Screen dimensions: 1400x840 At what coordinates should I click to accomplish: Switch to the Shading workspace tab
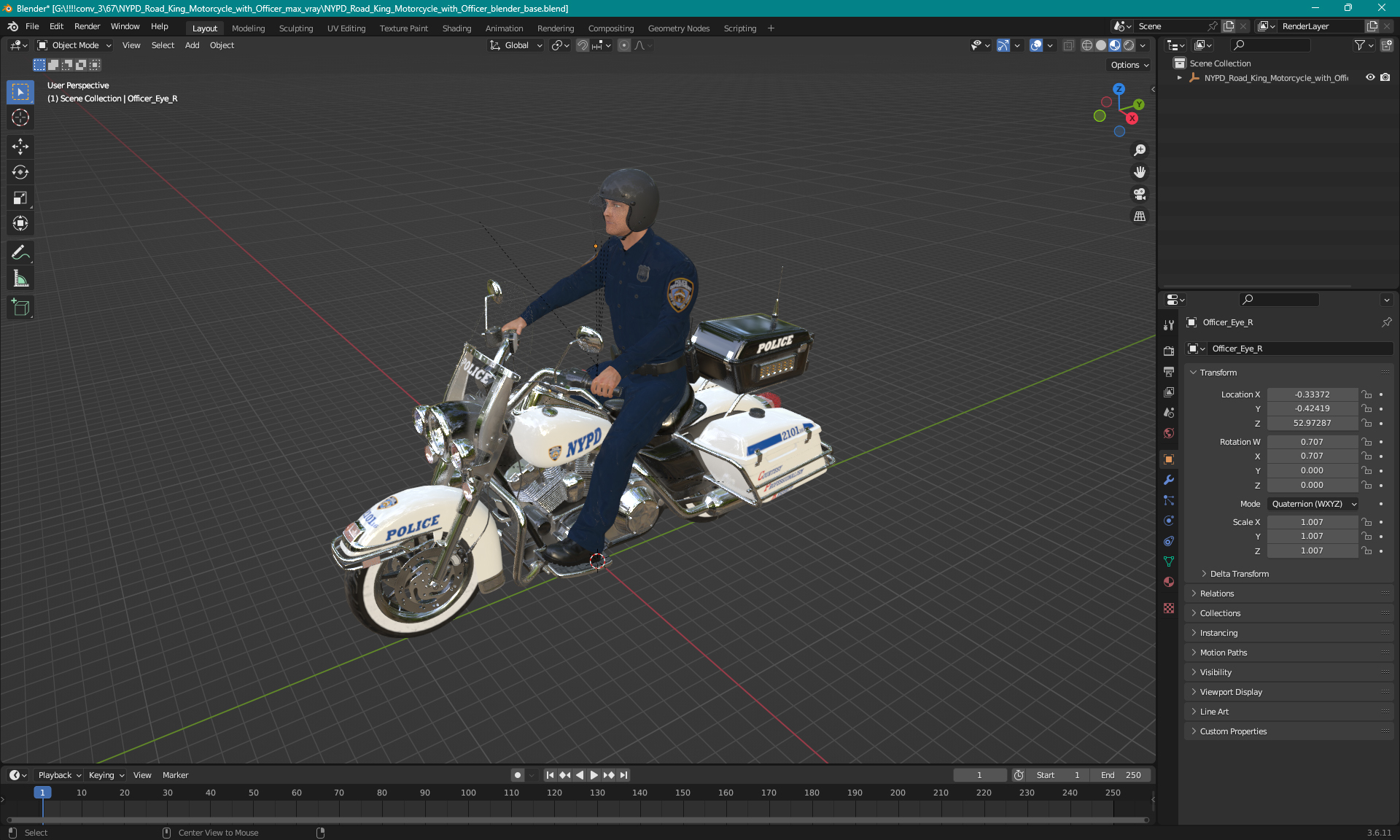click(x=456, y=28)
